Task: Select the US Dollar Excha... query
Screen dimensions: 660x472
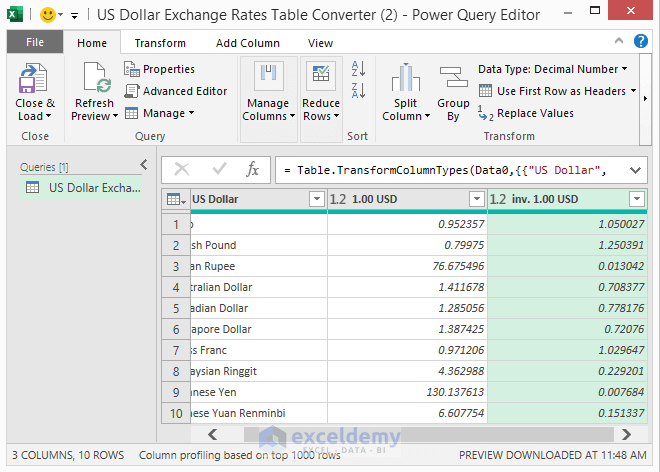Action: click(x=81, y=188)
